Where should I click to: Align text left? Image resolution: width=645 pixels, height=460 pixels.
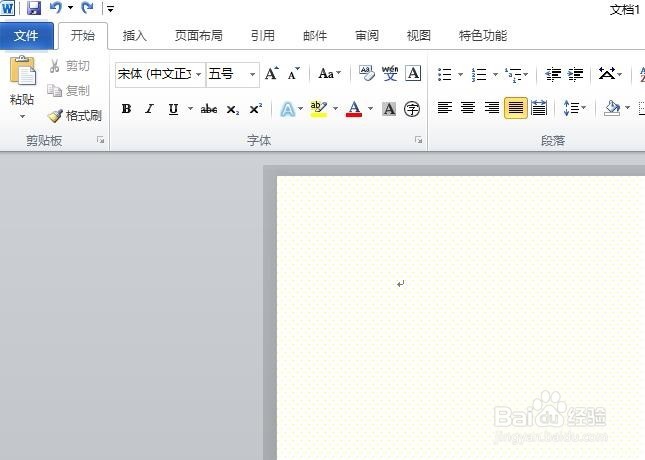coord(445,108)
